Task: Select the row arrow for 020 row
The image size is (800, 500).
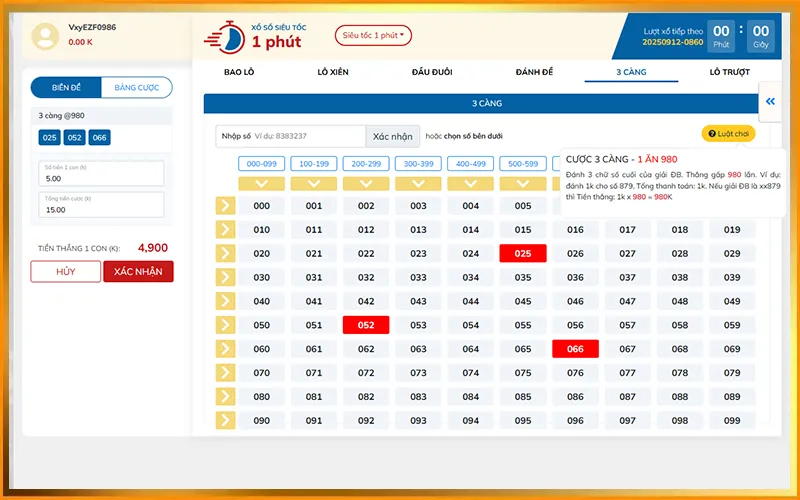Action: 225,254
